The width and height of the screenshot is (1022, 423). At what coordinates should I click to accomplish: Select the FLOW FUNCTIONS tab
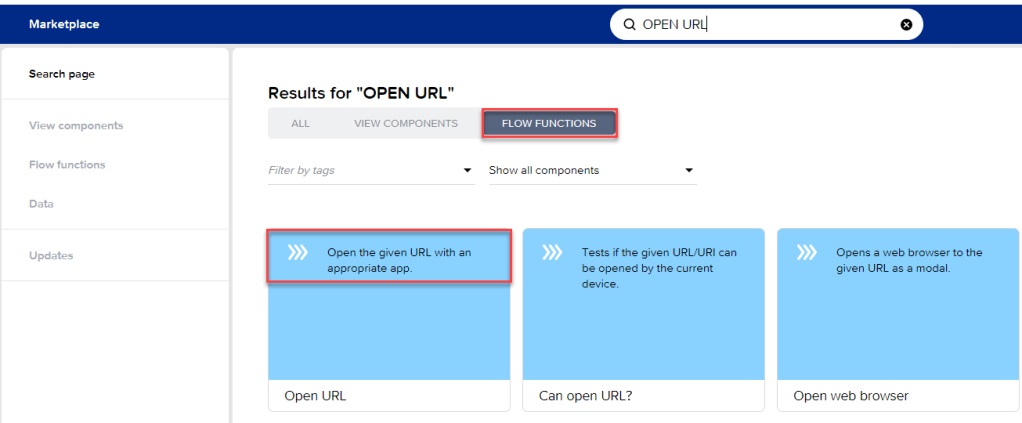[549, 124]
